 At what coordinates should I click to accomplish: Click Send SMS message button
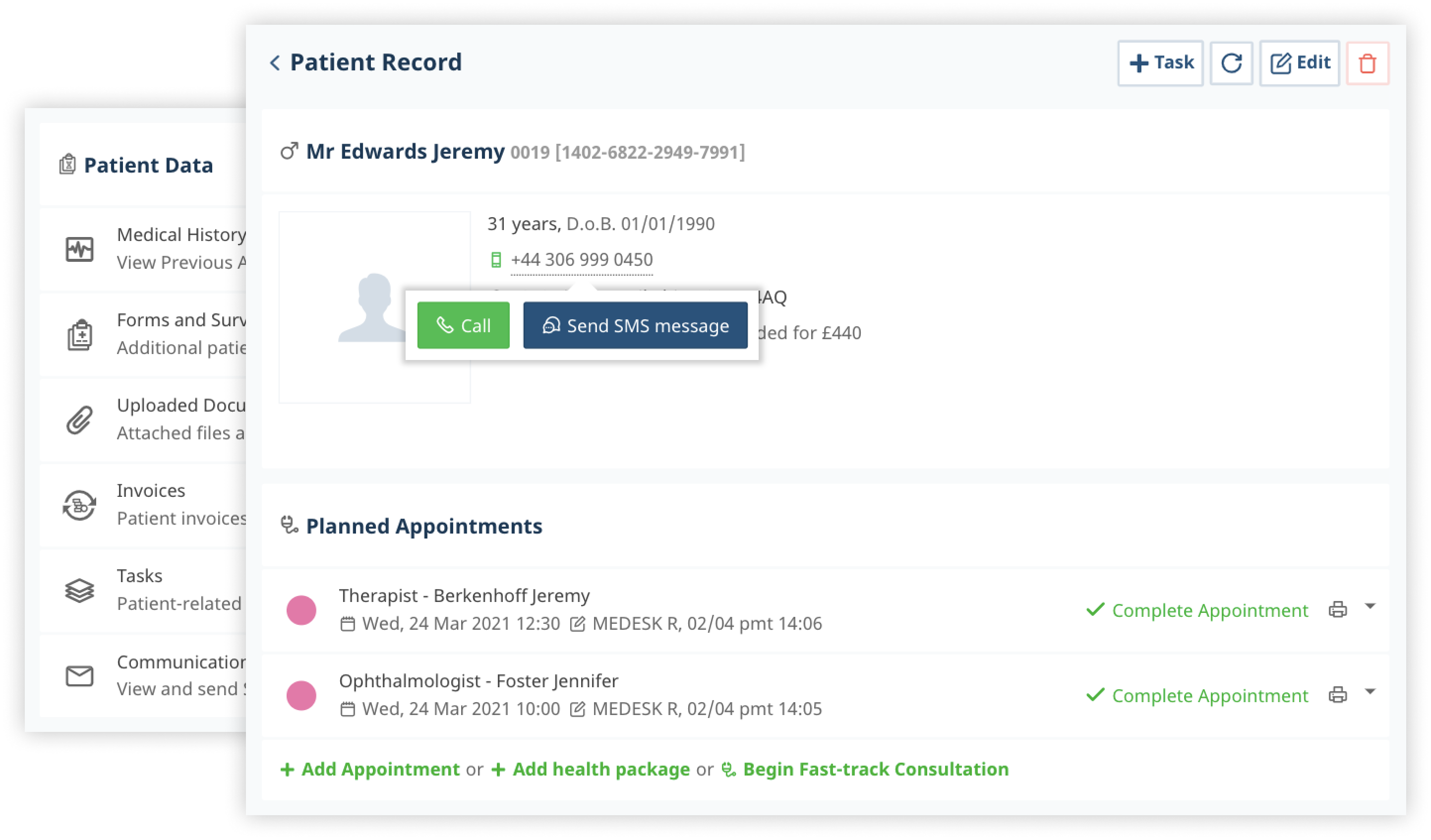tap(636, 325)
